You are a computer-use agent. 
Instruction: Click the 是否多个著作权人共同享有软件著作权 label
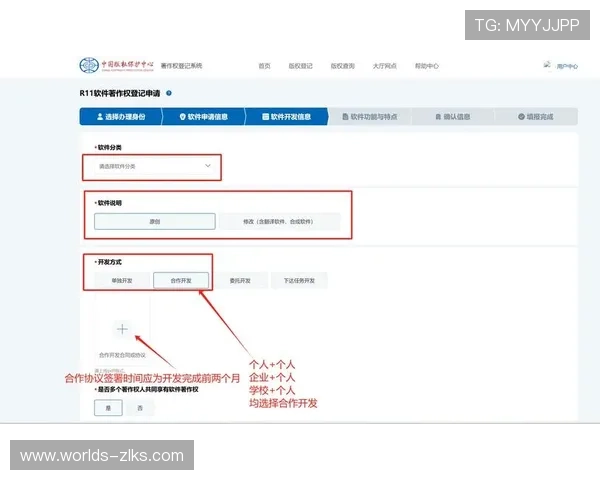148,389
